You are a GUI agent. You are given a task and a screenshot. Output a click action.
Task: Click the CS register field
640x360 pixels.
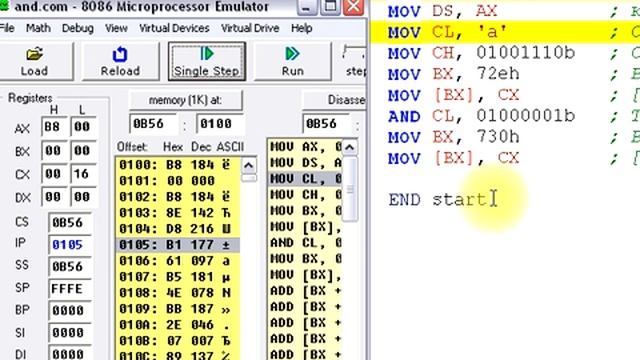pyautogui.click(x=70, y=223)
